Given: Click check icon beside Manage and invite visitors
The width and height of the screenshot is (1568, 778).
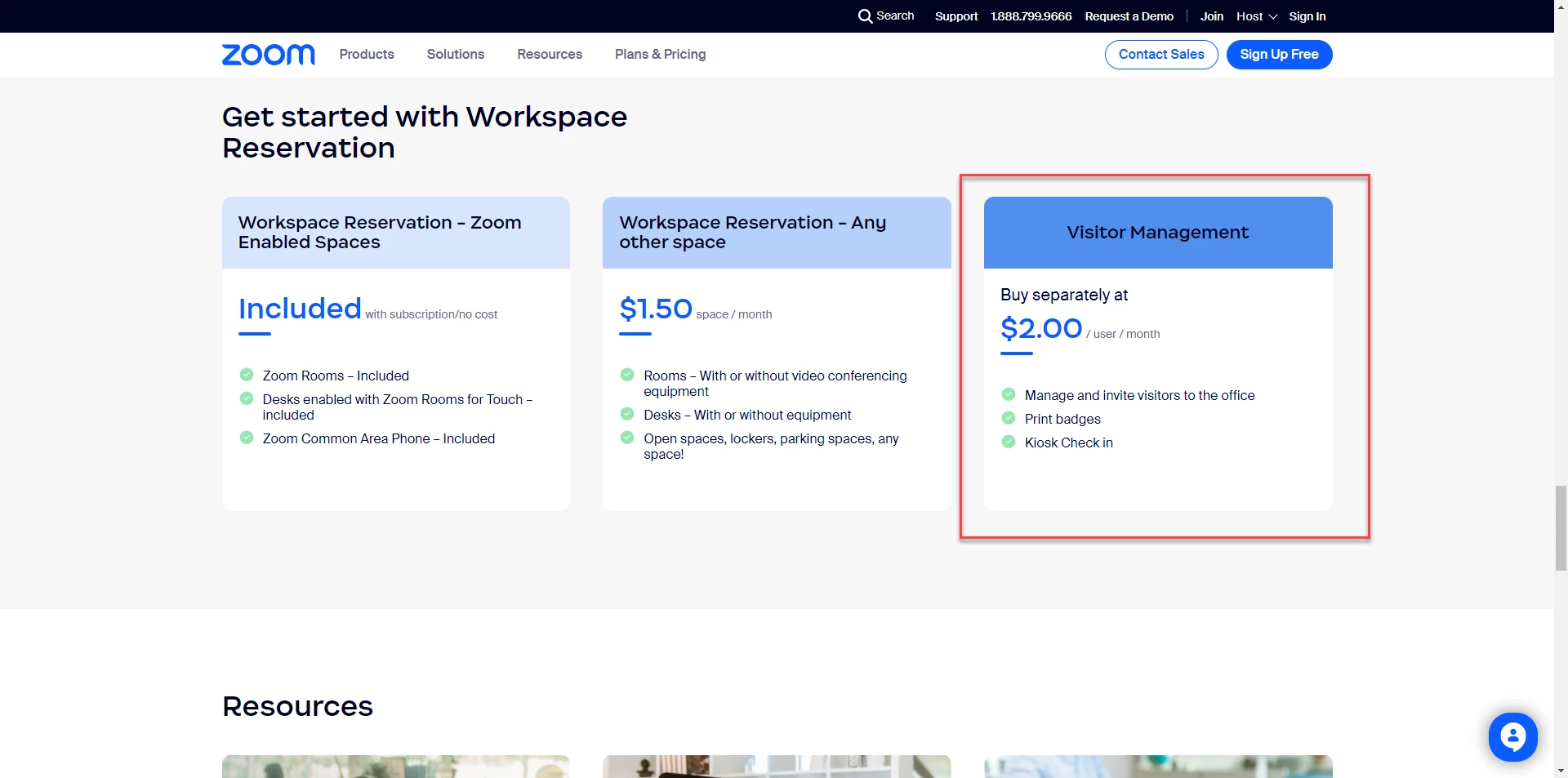Looking at the screenshot, I should (1009, 394).
